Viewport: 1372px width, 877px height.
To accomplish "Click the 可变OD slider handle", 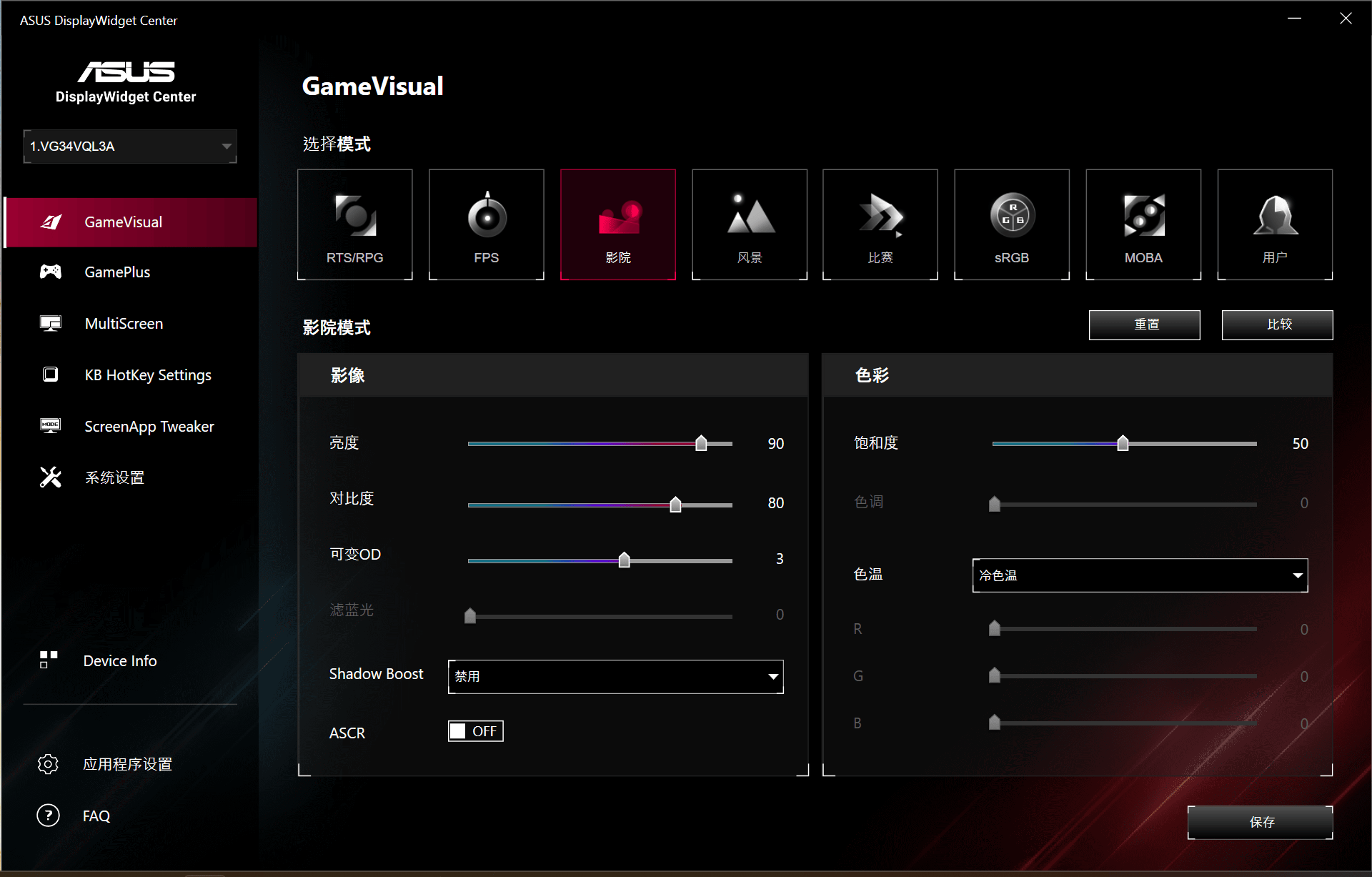I will point(625,560).
